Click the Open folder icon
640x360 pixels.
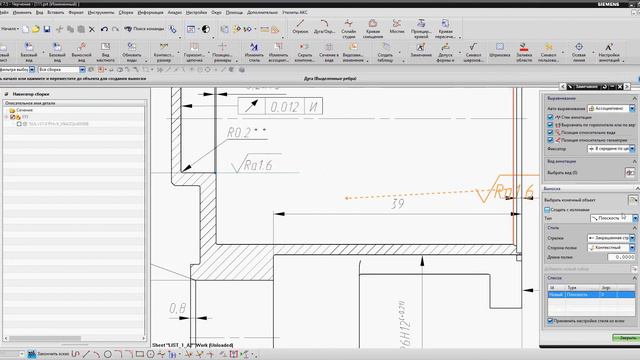tap(36, 29)
